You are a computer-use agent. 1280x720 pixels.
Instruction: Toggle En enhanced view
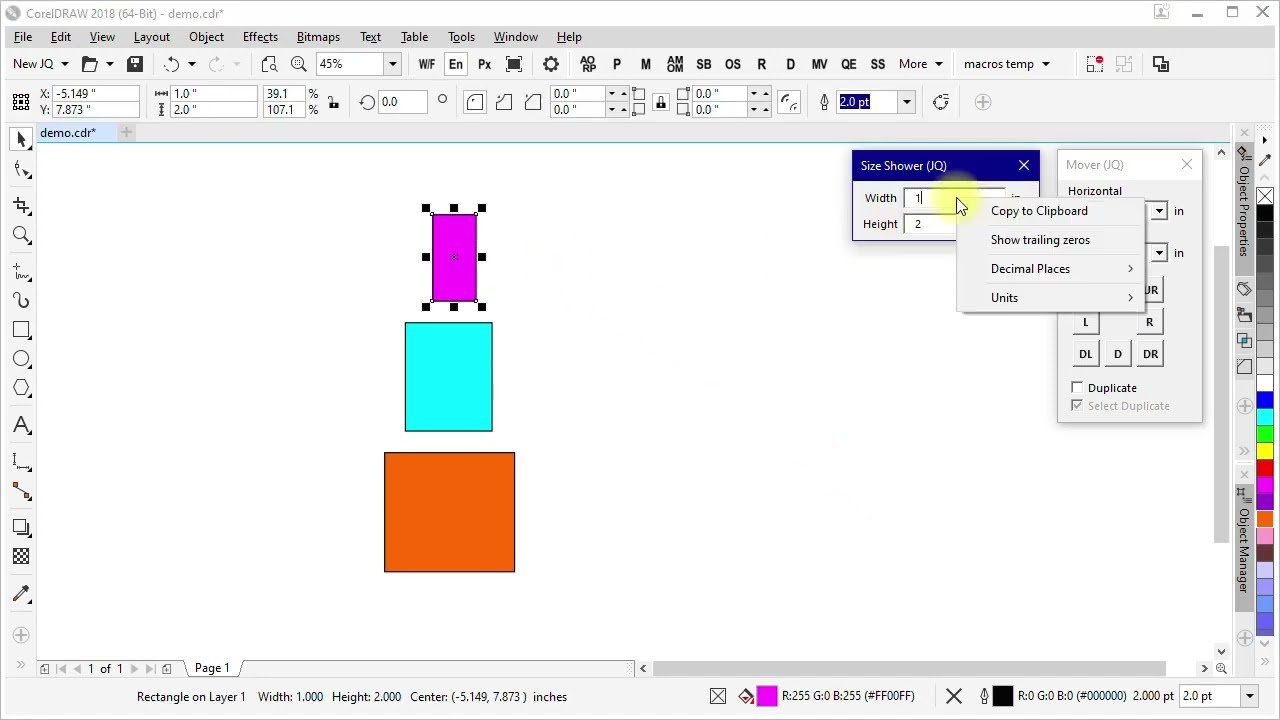(456, 64)
